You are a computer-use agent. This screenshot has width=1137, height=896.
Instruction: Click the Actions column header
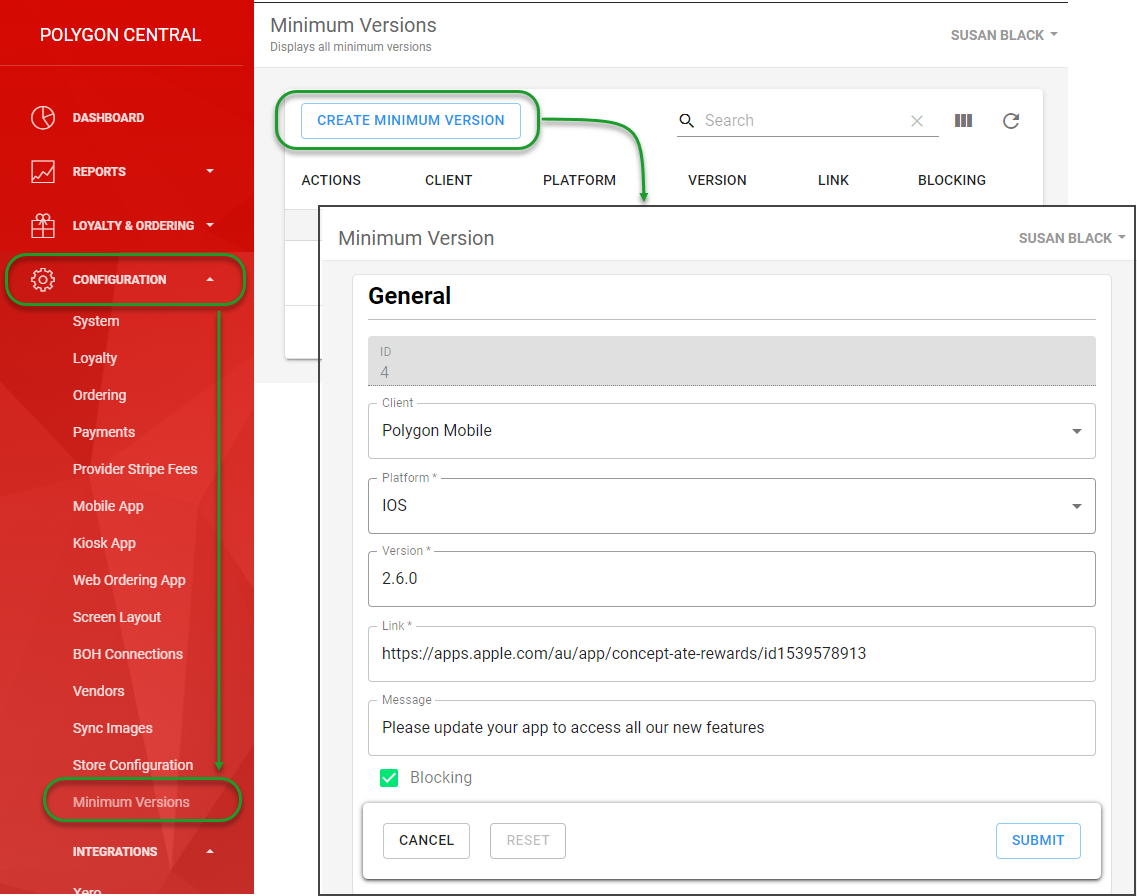(x=331, y=180)
